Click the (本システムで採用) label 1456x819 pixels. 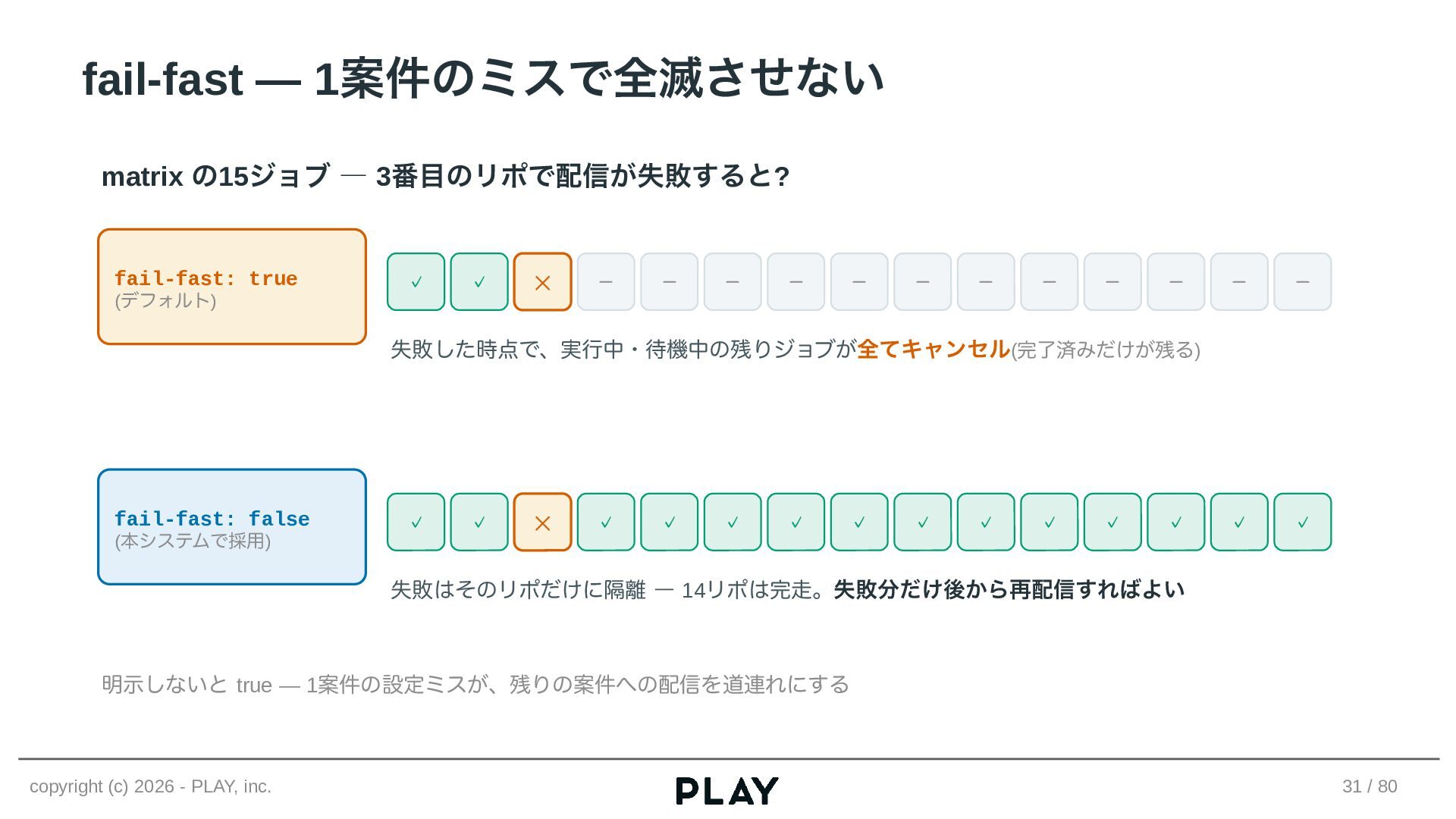coord(193,541)
